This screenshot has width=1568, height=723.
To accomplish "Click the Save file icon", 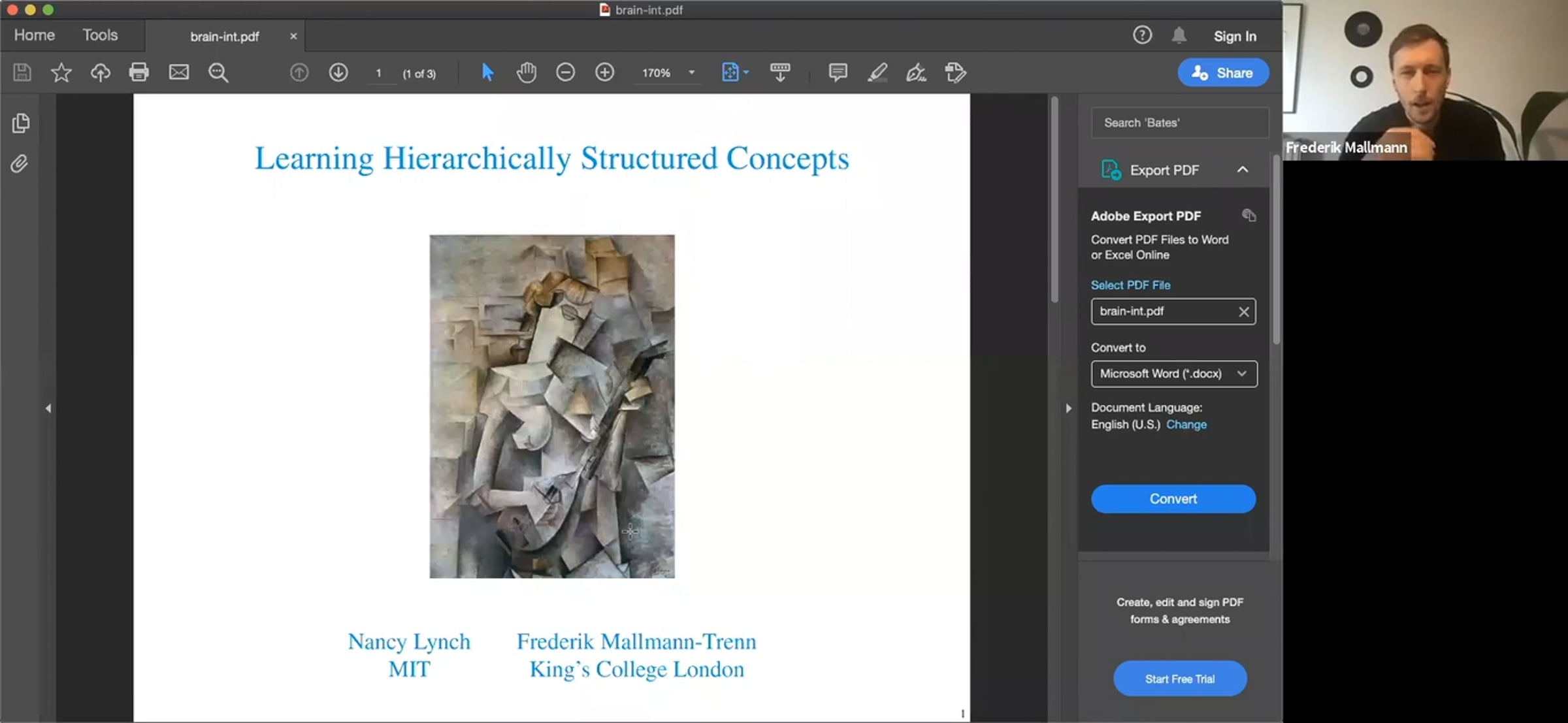I will tap(22, 72).
